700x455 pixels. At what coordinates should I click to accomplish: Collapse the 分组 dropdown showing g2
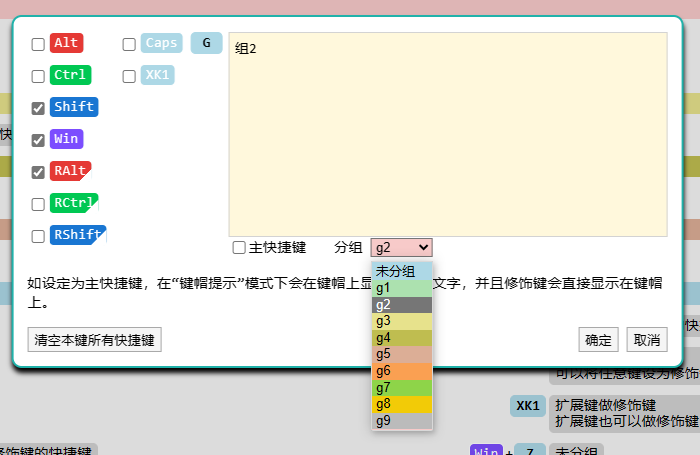pyautogui.click(x=401, y=247)
